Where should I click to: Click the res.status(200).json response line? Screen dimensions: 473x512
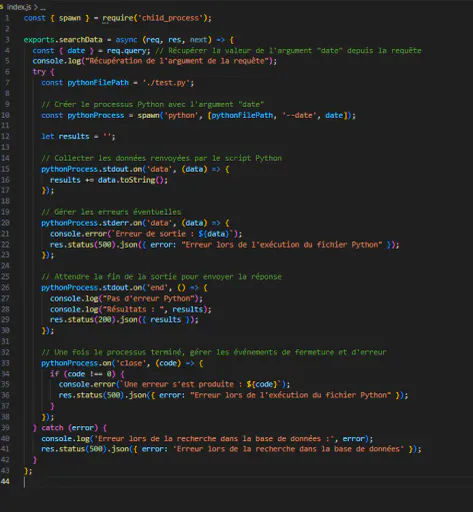tap(124, 320)
